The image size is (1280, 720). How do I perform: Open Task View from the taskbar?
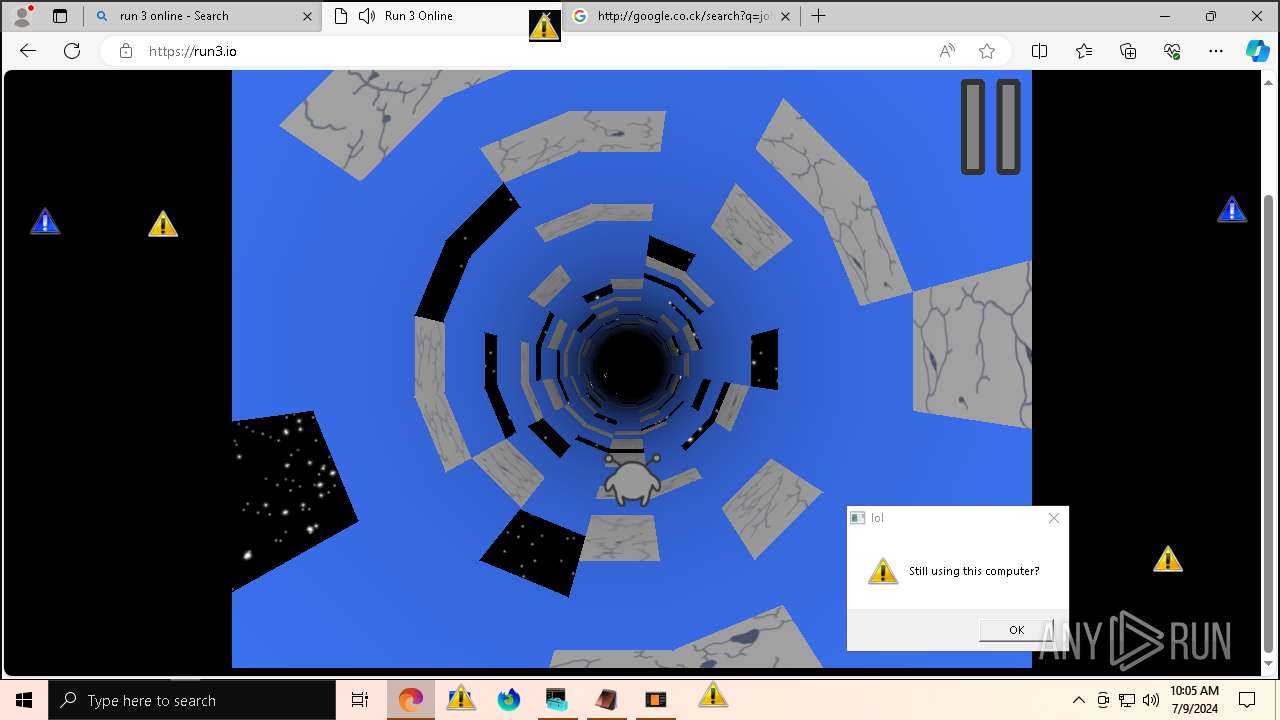pos(360,700)
